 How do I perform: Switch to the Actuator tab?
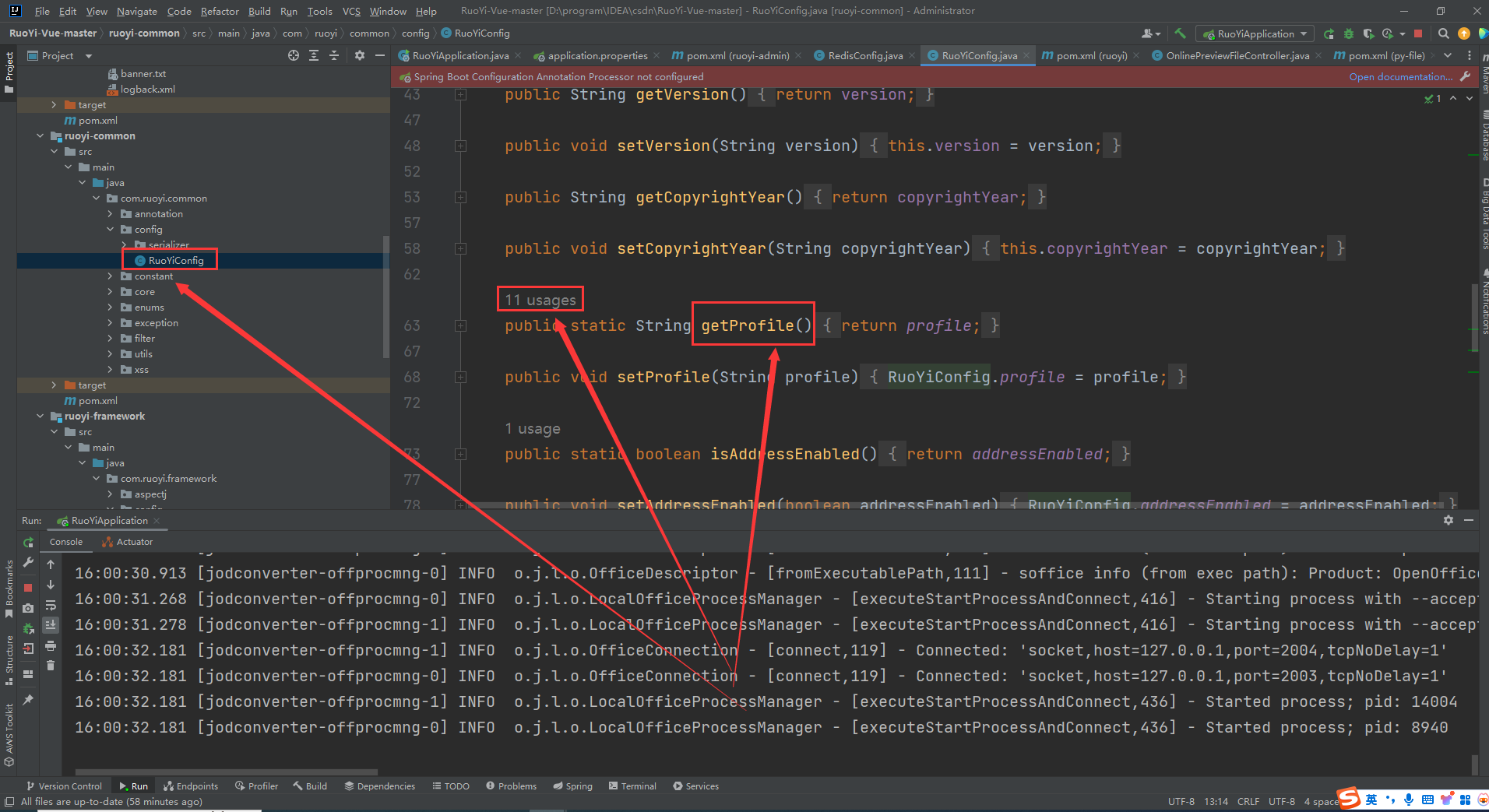128,542
